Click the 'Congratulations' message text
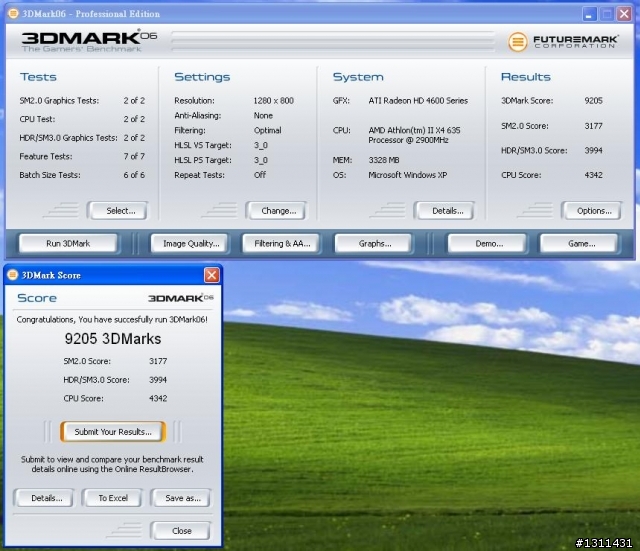This screenshot has height=551, width=640. pos(112,320)
